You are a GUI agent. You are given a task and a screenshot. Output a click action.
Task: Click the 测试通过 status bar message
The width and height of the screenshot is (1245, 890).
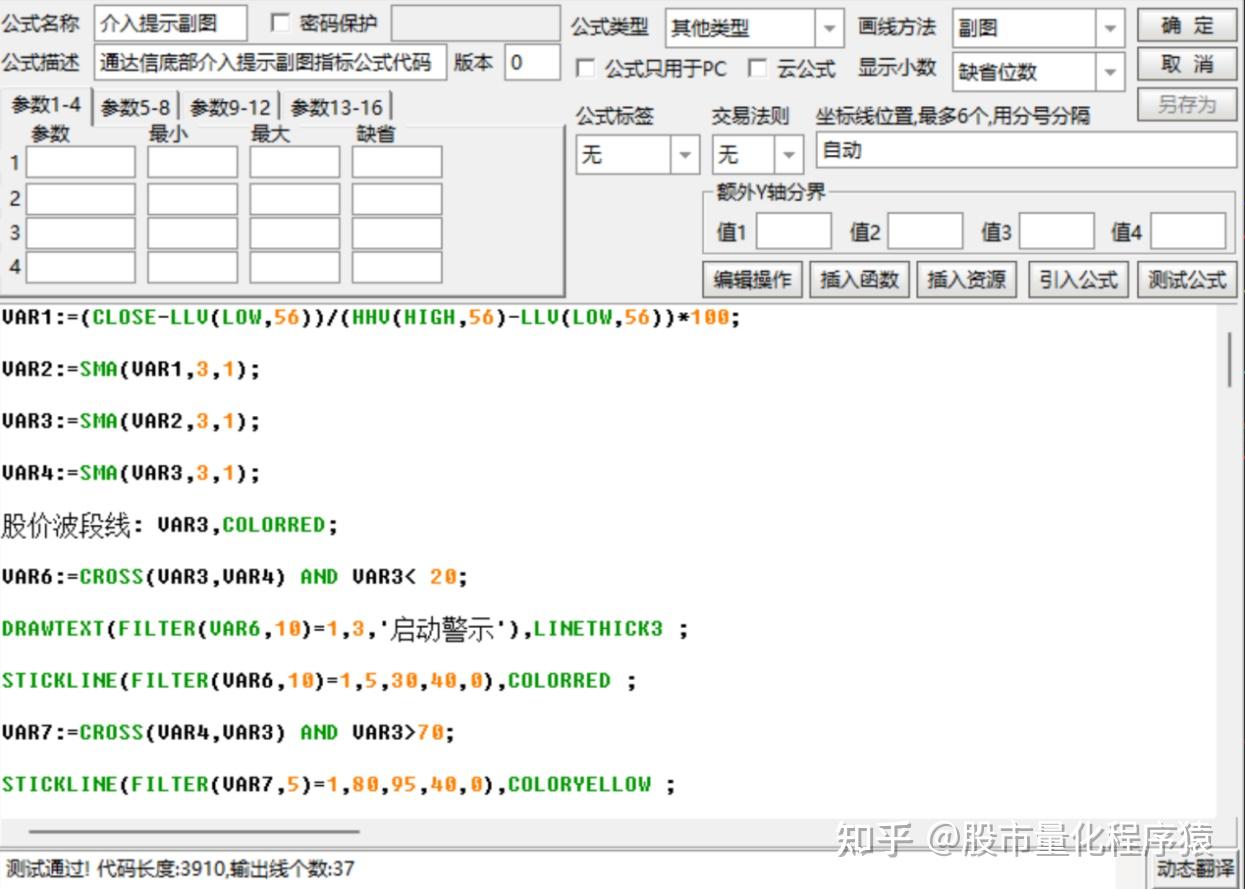coord(180,868)
